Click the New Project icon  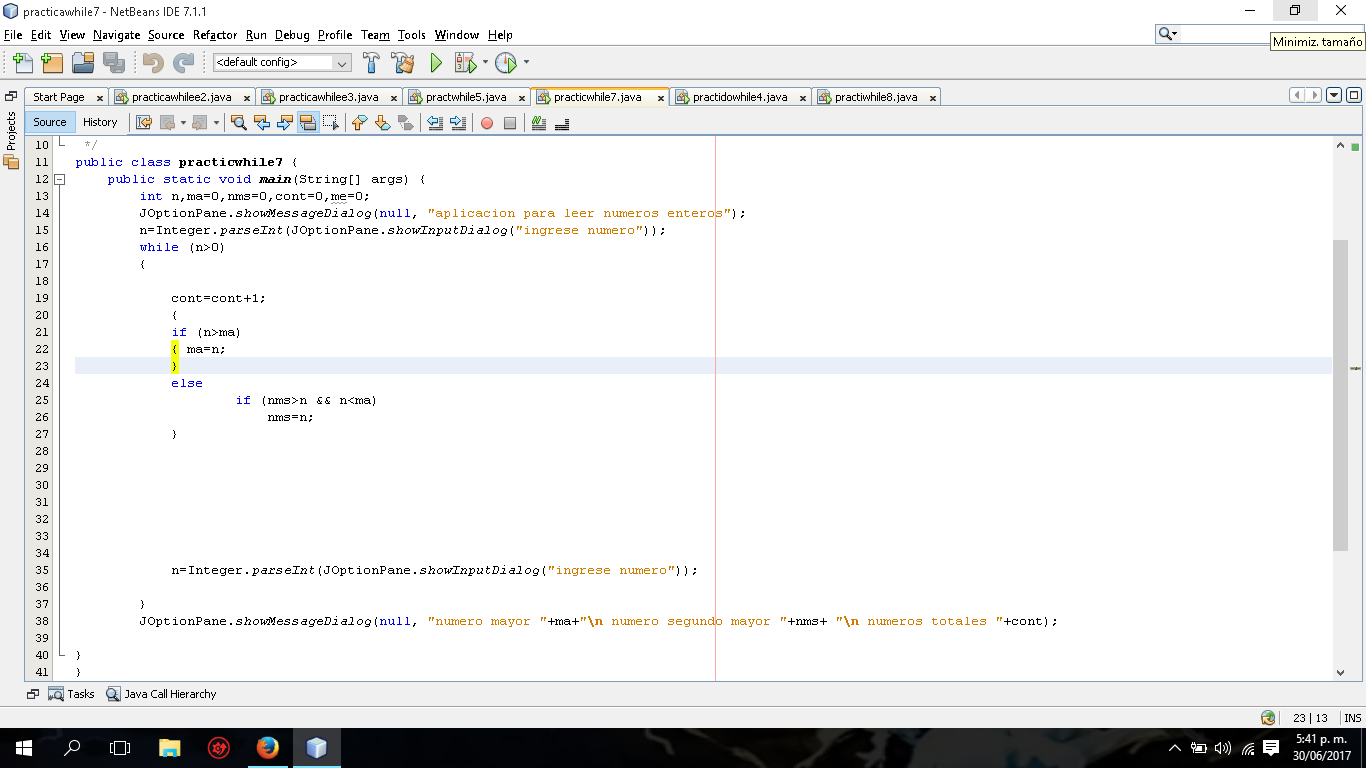[52, 63]
